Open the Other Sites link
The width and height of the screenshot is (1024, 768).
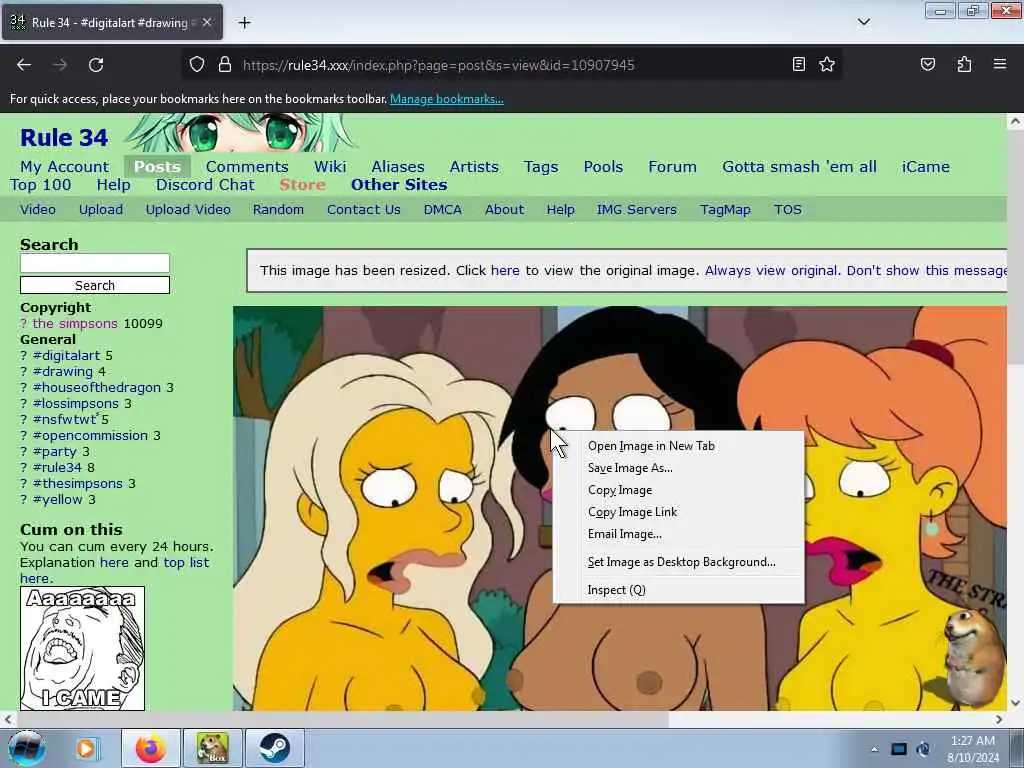click(399, 185)
